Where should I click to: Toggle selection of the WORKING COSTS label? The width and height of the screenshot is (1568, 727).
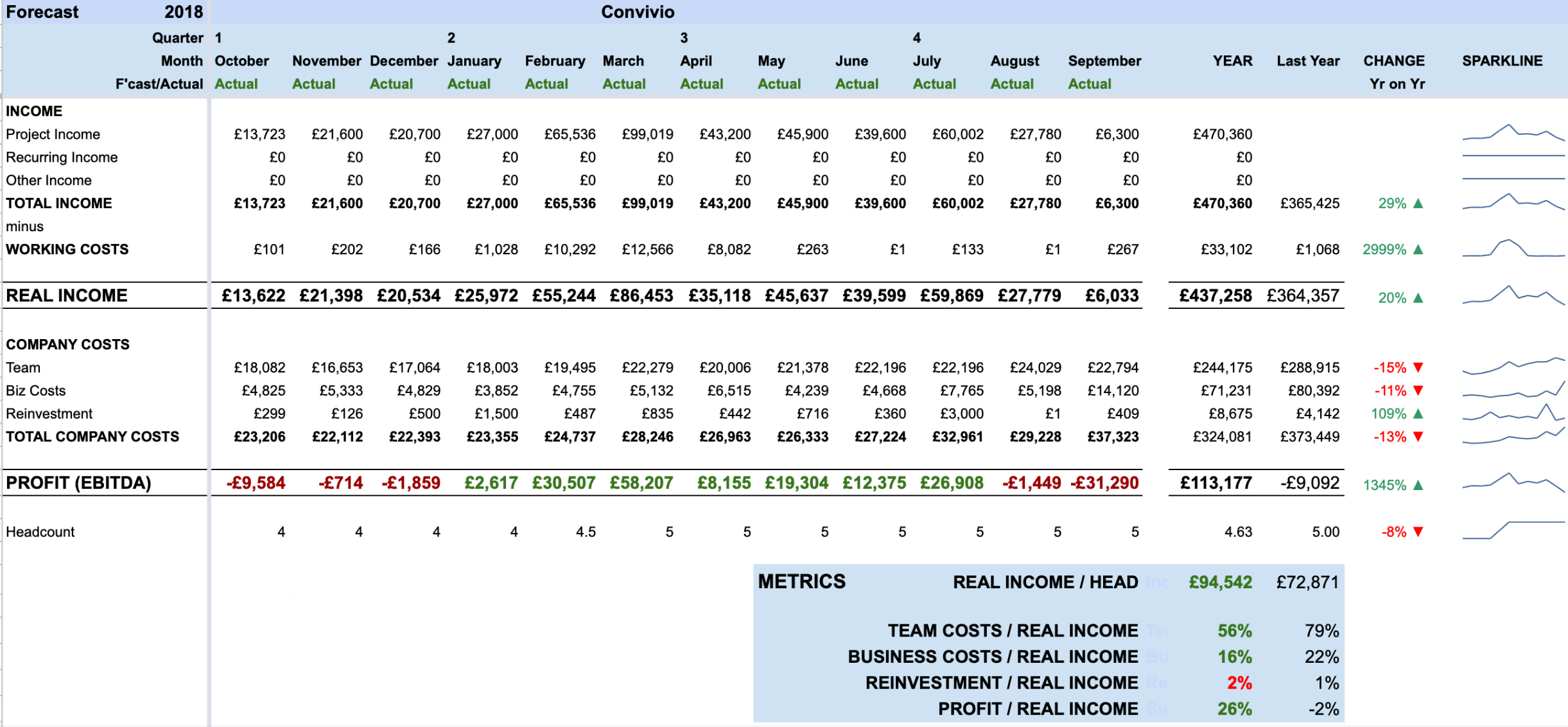click(67, 249)
